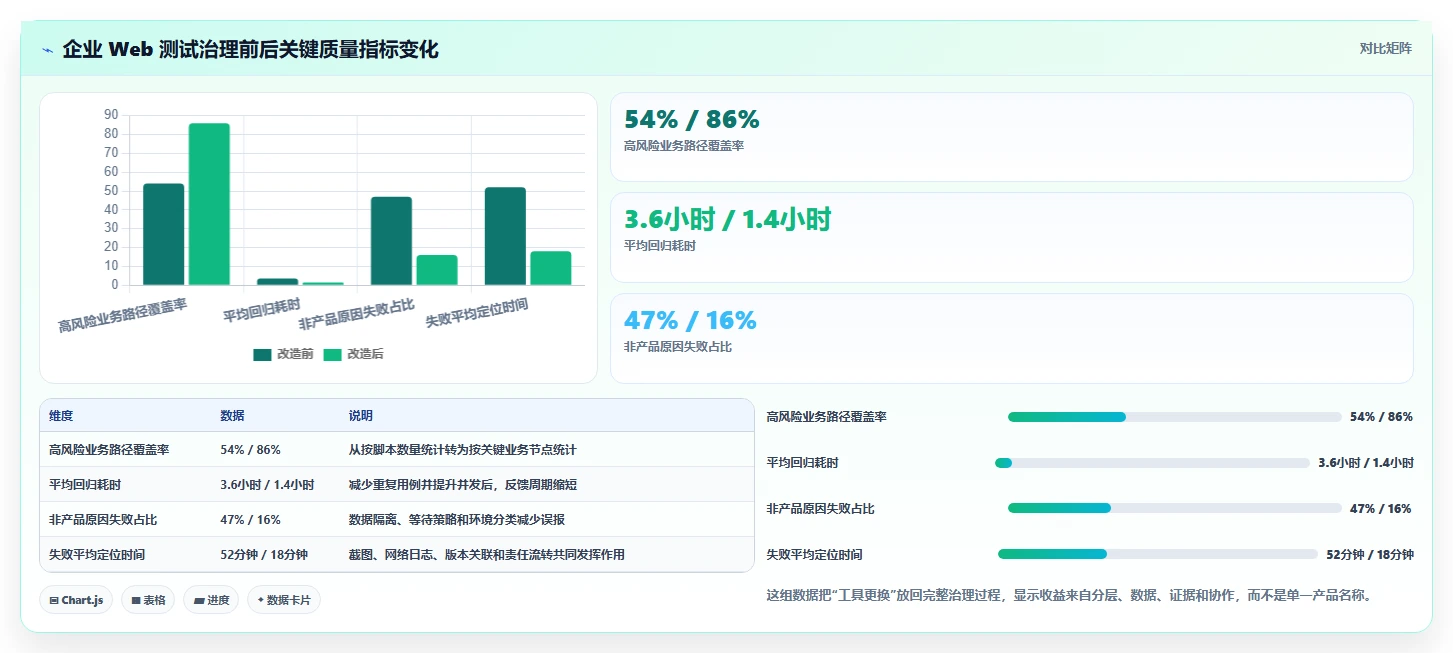Click the progress value 52分钟 / 18分钟
This screenshot has width=1453, height=653.
pos(1370,554)
